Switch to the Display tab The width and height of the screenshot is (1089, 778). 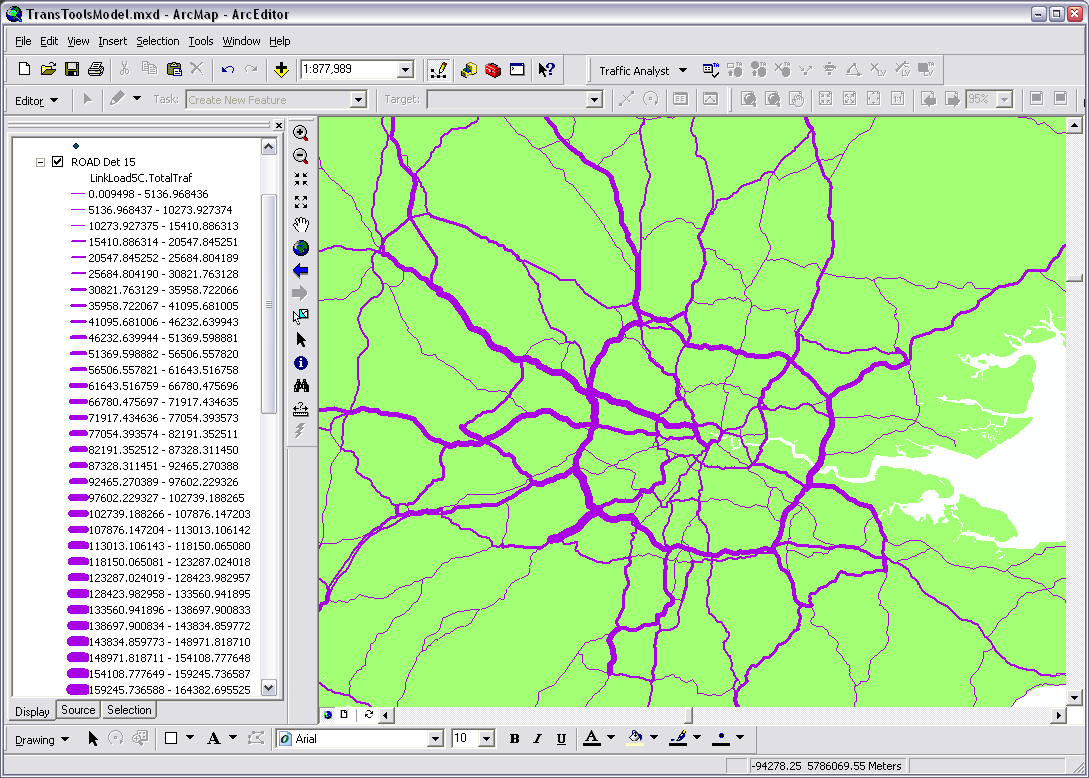click(x=32, y=711)
